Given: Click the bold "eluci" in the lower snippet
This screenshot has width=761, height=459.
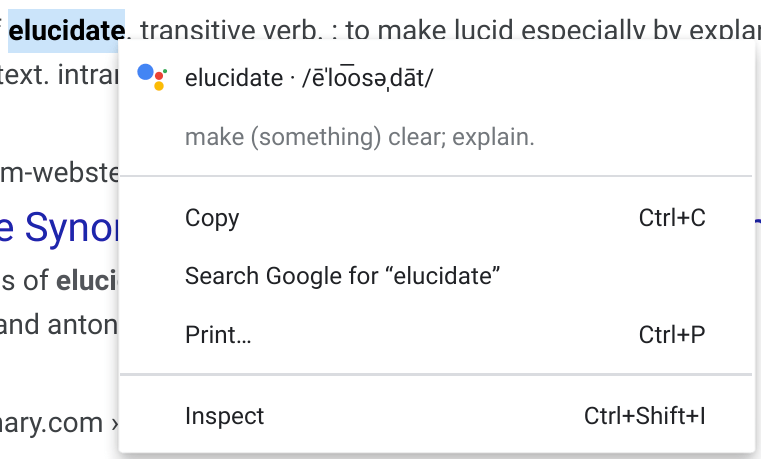Looking at the screenshot, I should tap(88, 281).
